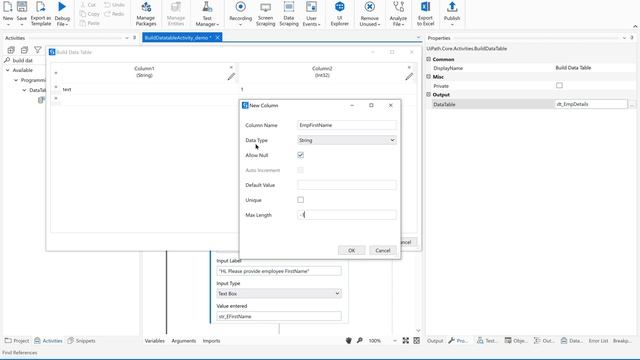Collapse the DataTable tree node
This screenshot has height=360, width=640.
[24, 90]
